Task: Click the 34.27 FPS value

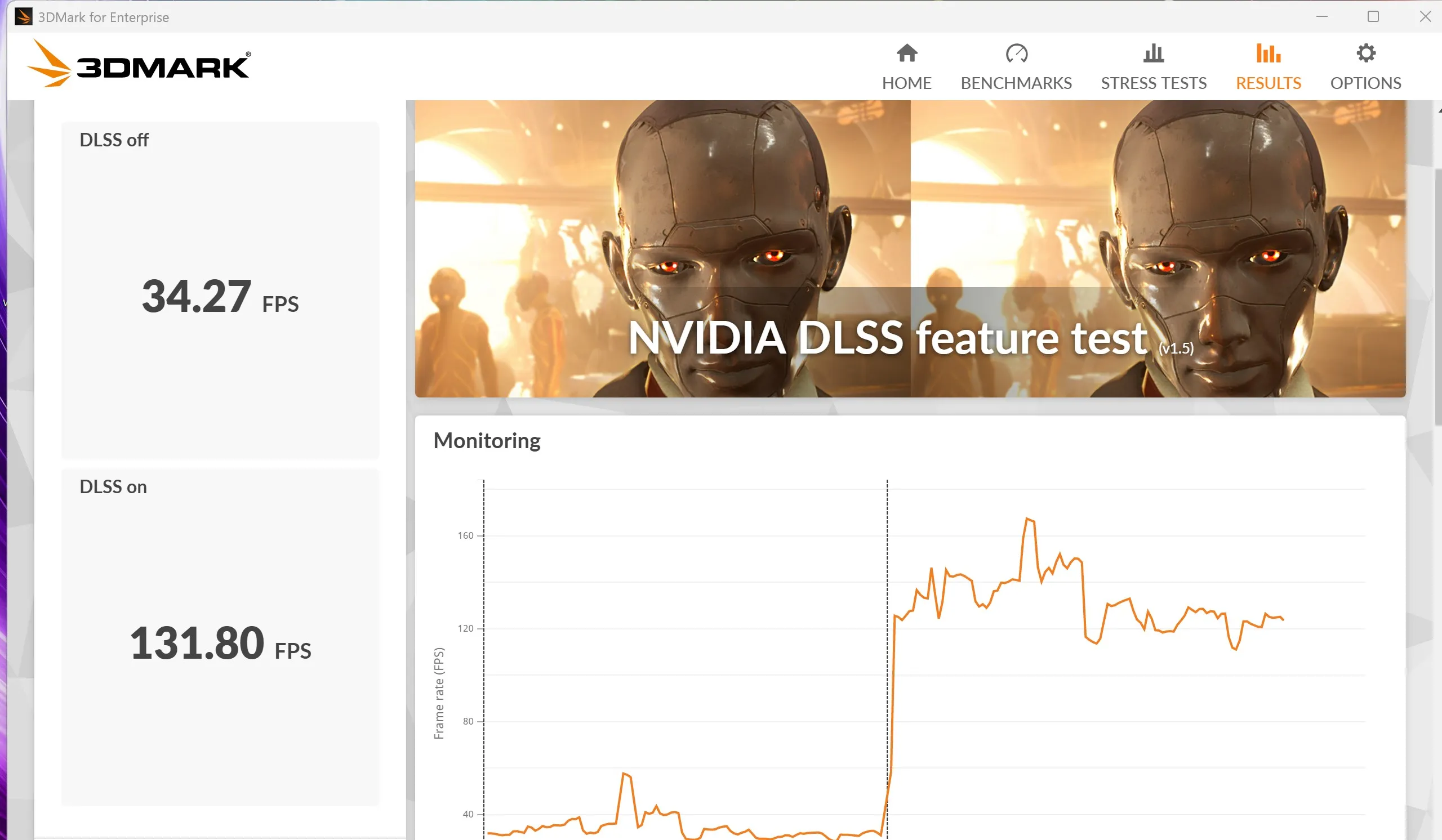Action: 220,297
